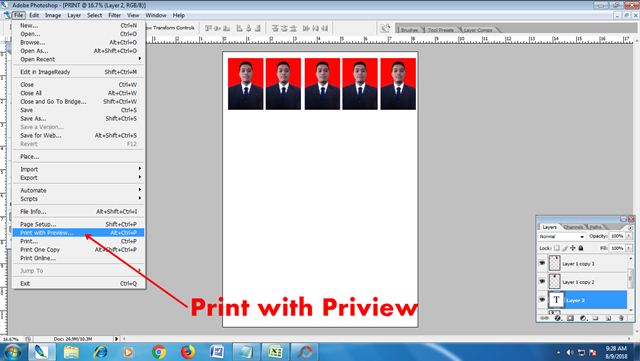
Task: Open the Tool Presets palette tab
Action: [441, 30]
